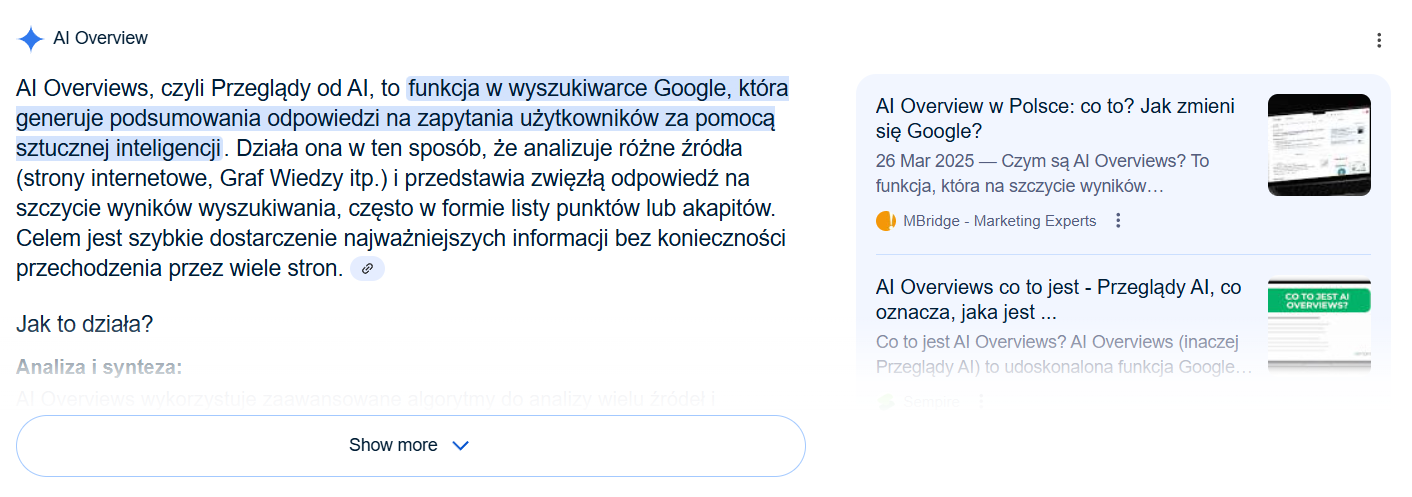Click the first source's dark laptop thumbnail
The height and width of the screenshot is (497, 1412).
click(x=1319, y=145)
